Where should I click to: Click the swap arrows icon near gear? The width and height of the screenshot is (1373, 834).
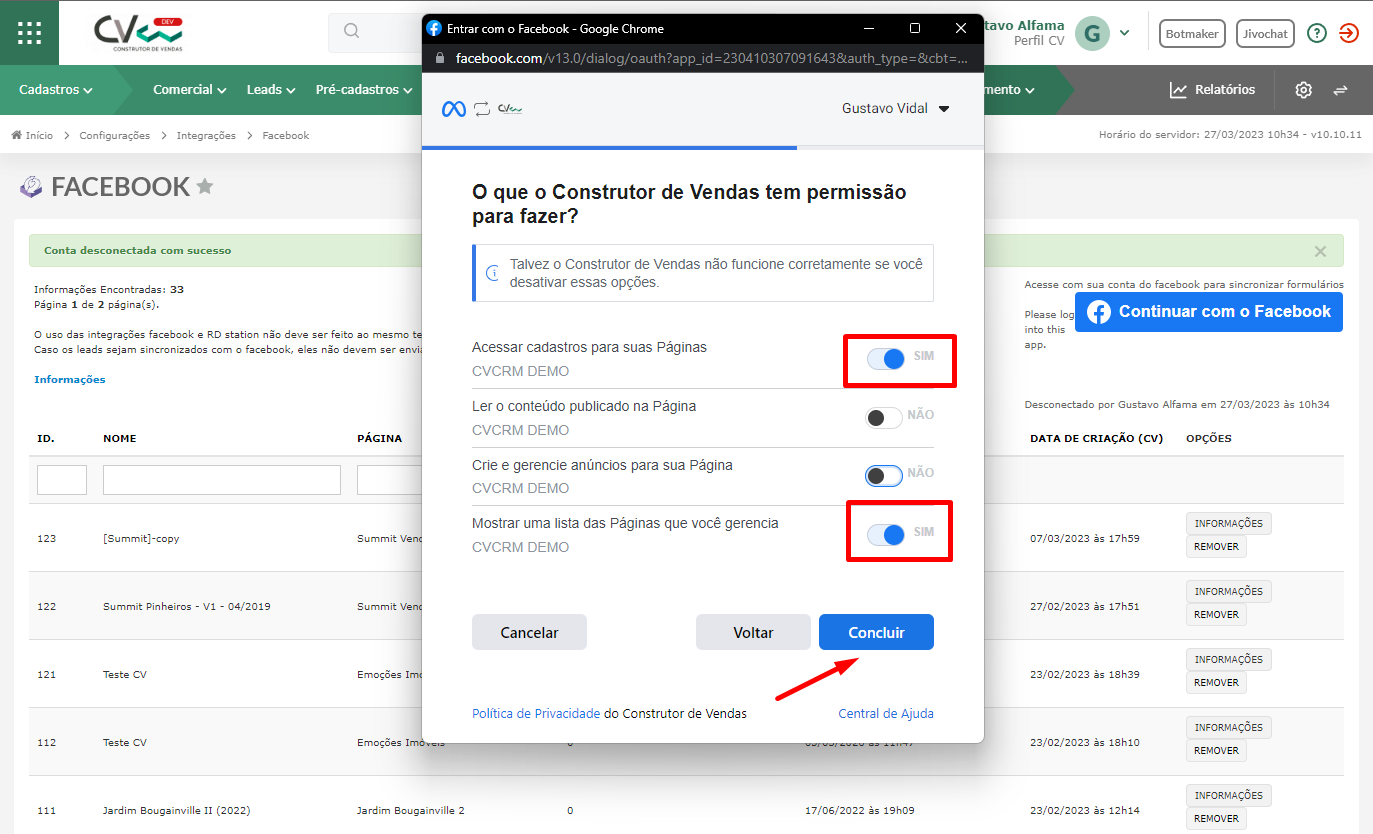click(1340, 90)
